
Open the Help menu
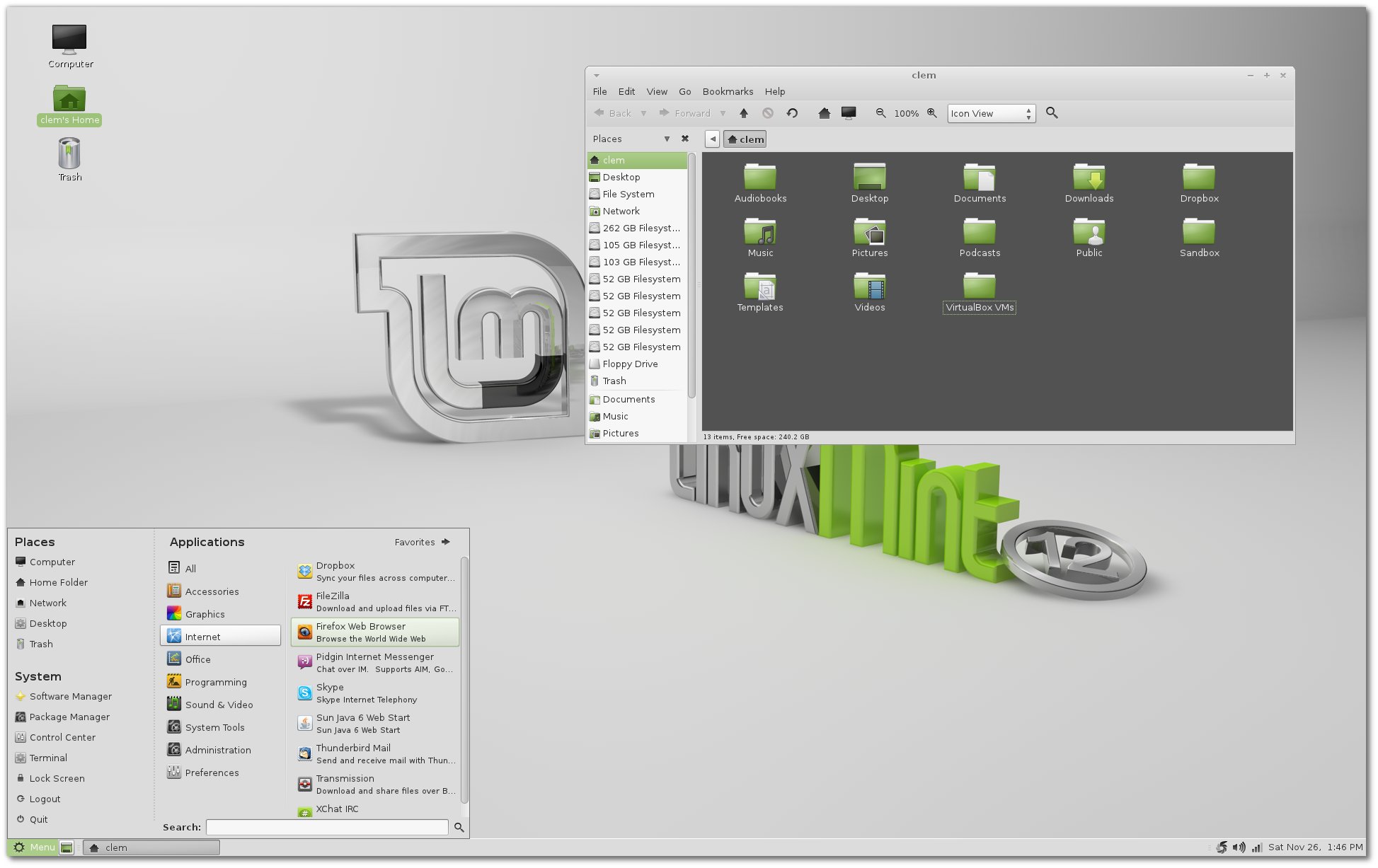pos(774,91)
